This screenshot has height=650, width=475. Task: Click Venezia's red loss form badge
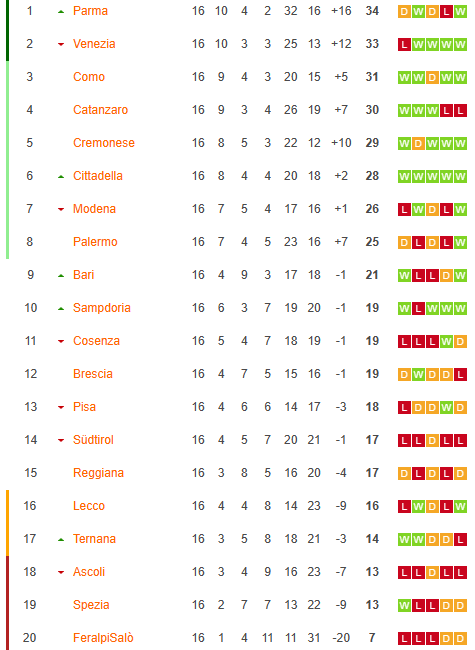pyautogui.click(x=404, y=44)
